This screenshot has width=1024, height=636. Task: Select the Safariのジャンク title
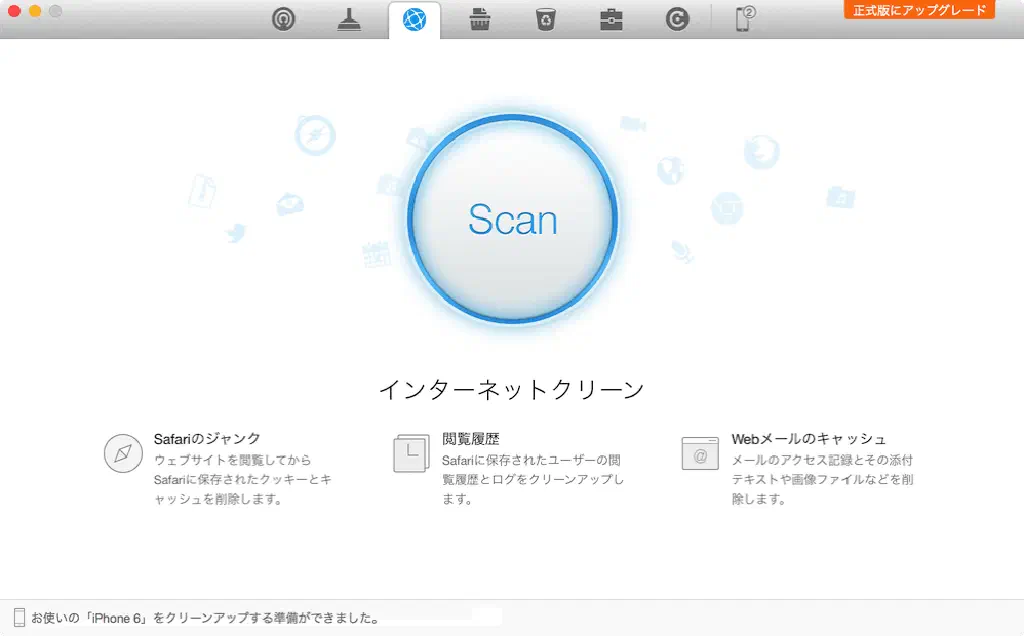coord(207,438)
